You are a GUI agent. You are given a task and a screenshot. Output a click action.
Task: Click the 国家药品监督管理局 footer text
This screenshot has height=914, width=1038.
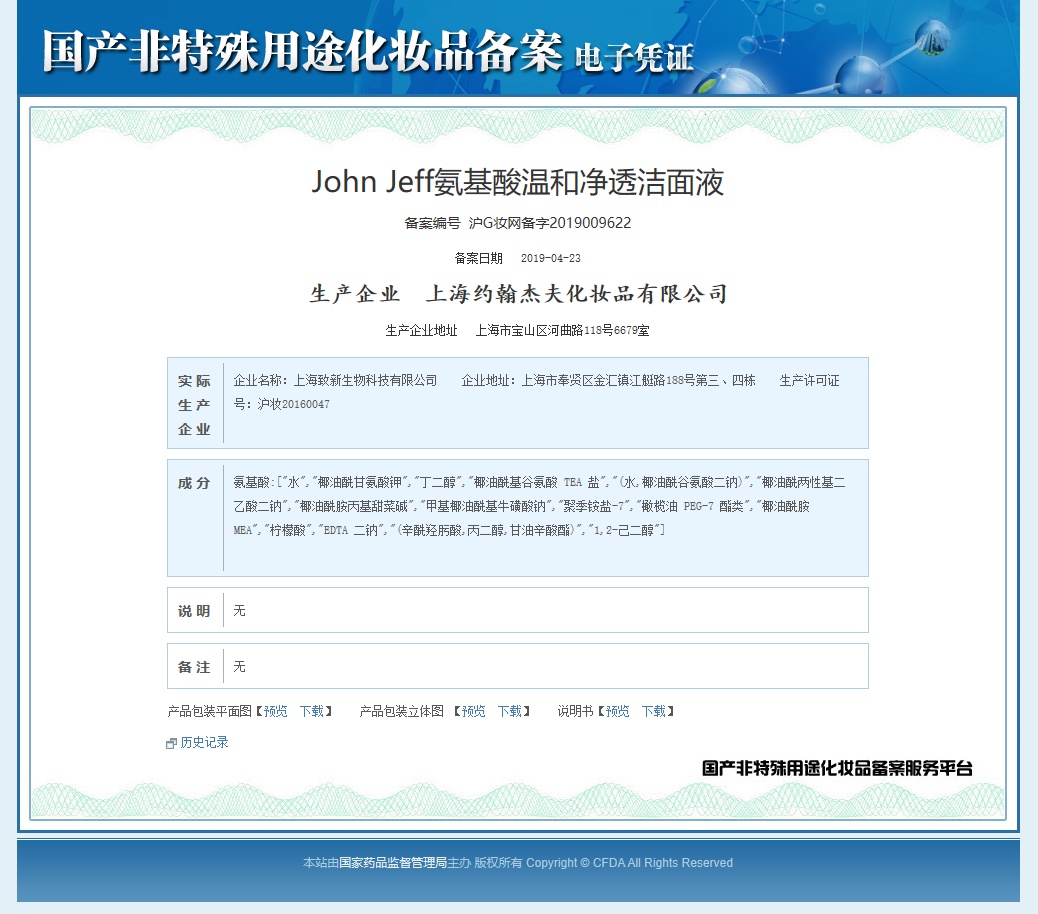click(393, 863)
